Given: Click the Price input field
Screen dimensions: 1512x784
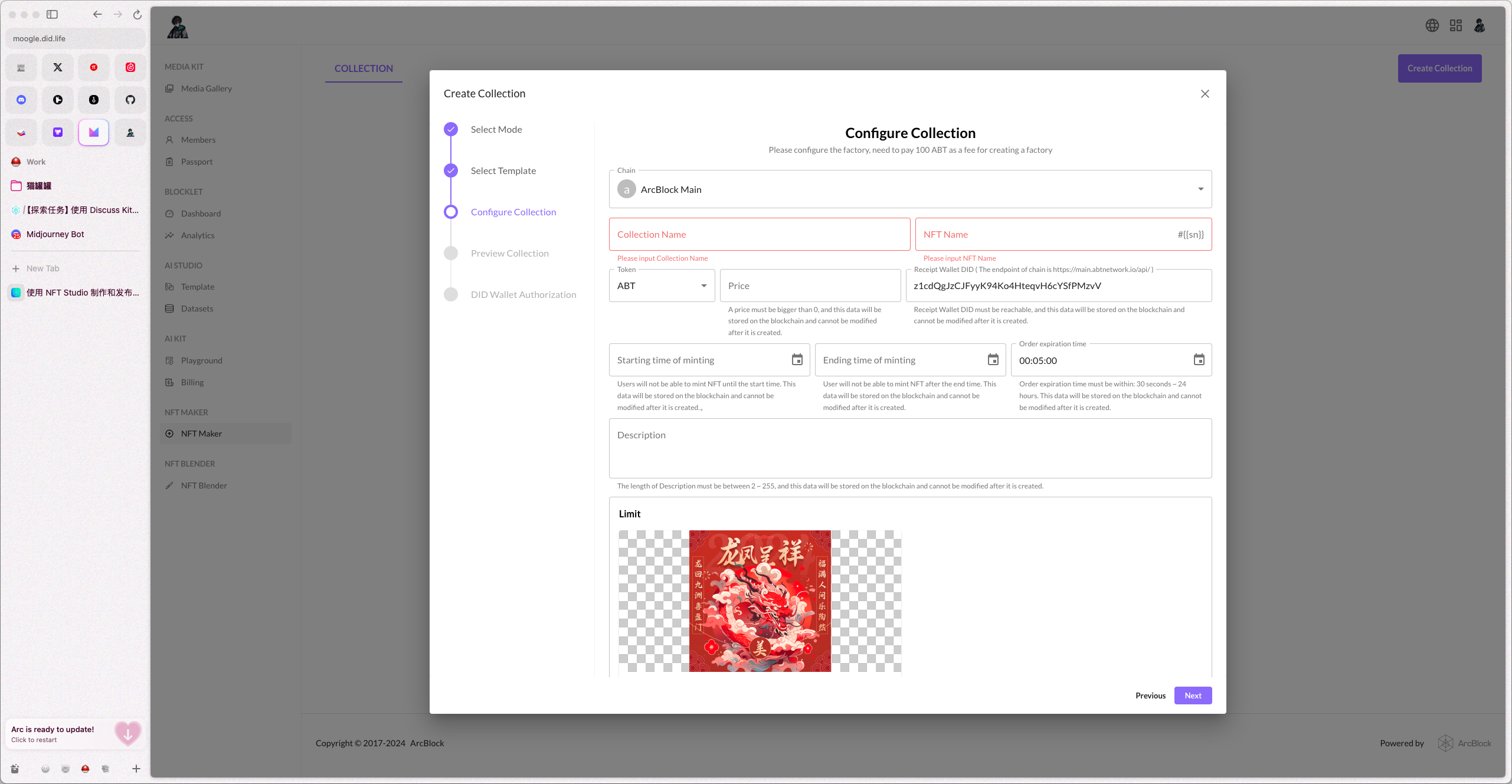Looking at the screenshot, I should click(810, 286).
